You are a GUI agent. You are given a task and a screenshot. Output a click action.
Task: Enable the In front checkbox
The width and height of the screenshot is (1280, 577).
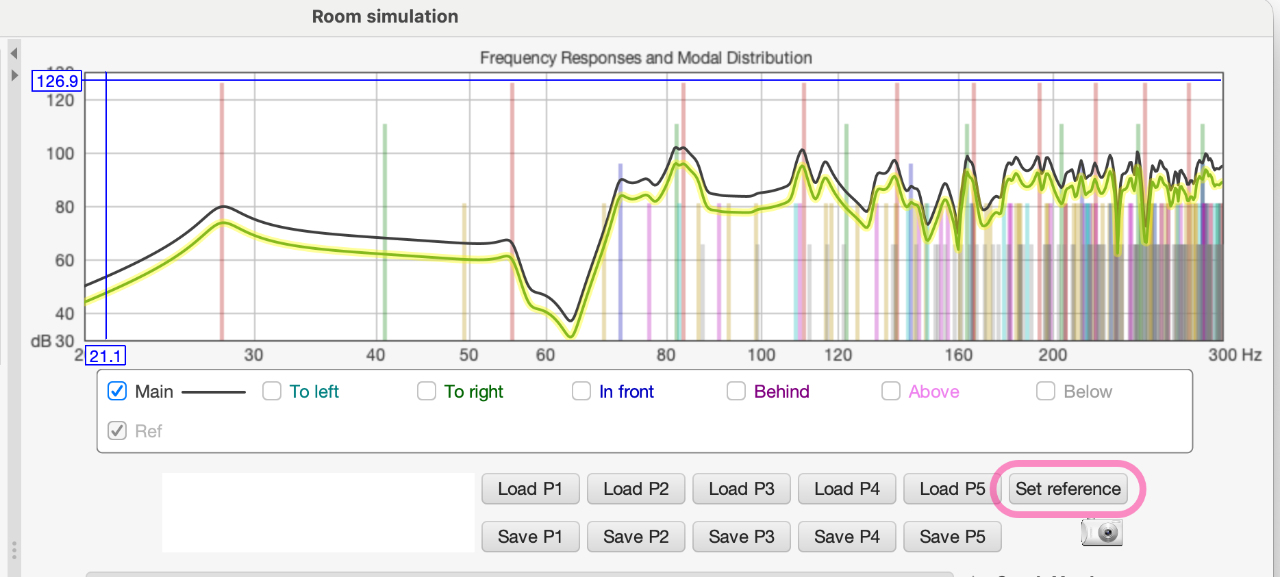click(x=582, y=392)
